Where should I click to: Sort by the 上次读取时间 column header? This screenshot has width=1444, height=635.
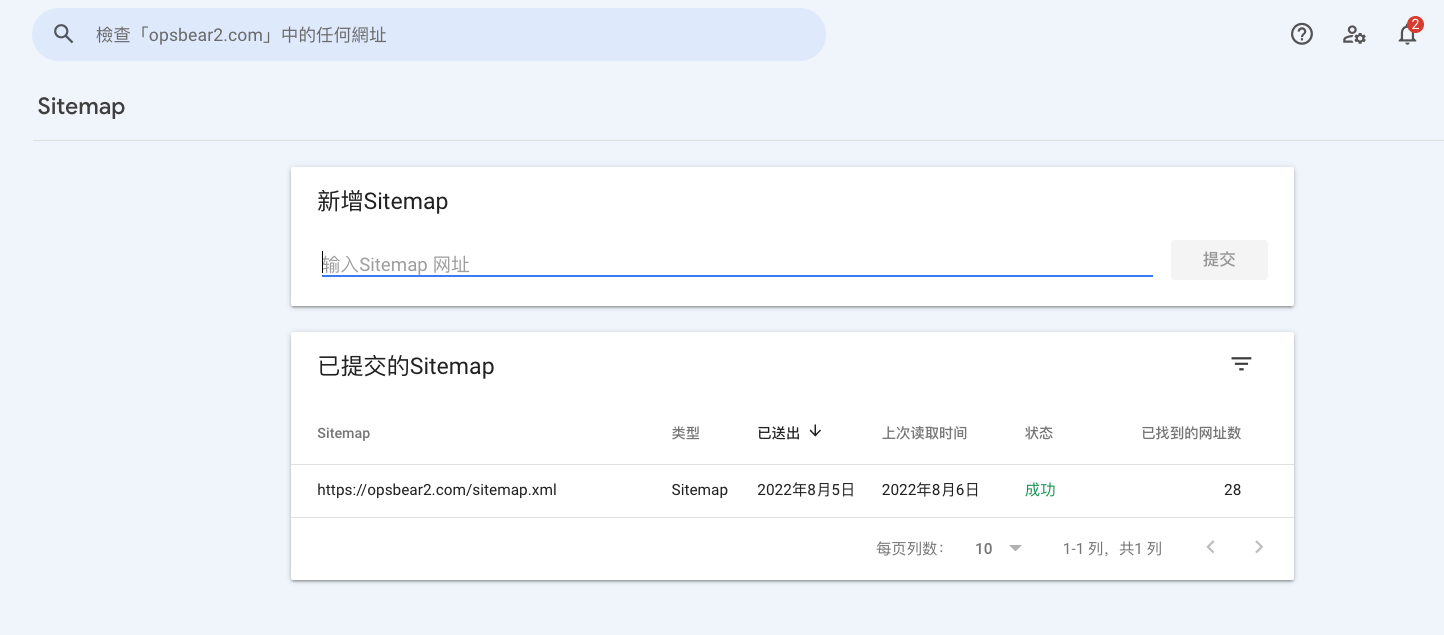[924, 433]
